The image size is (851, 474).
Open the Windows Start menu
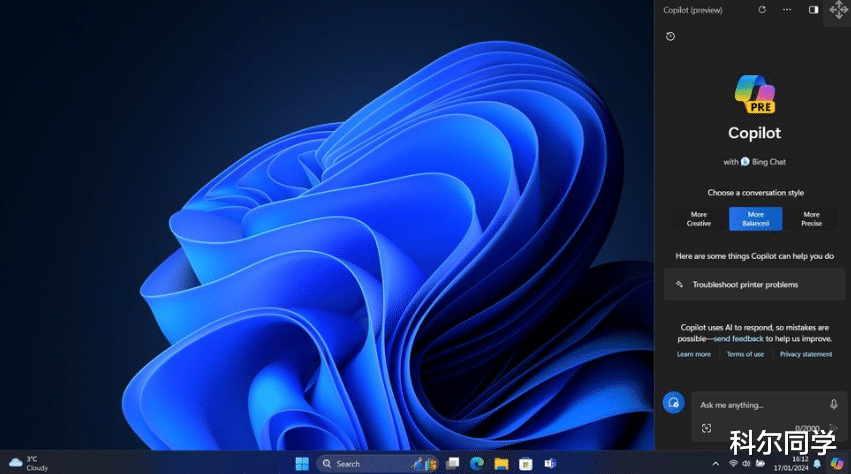(x=302, y=464)
